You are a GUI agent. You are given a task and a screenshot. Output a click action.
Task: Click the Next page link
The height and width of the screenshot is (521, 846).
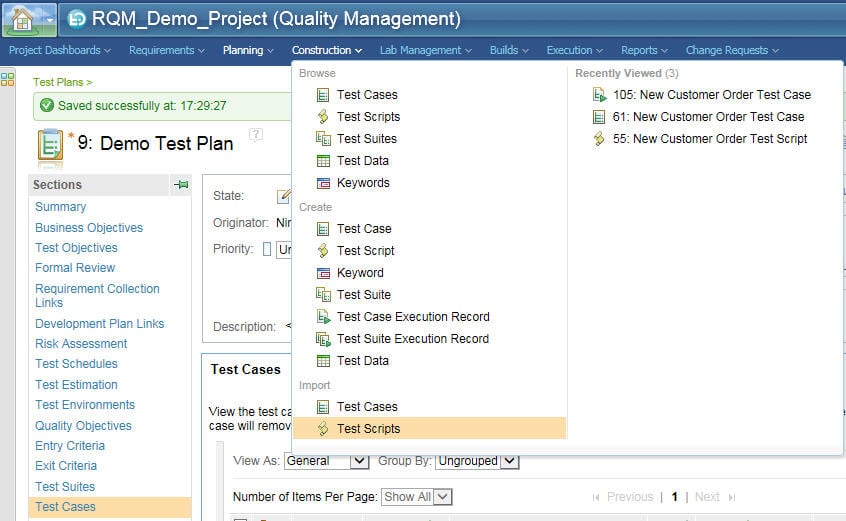coord(707,497)
